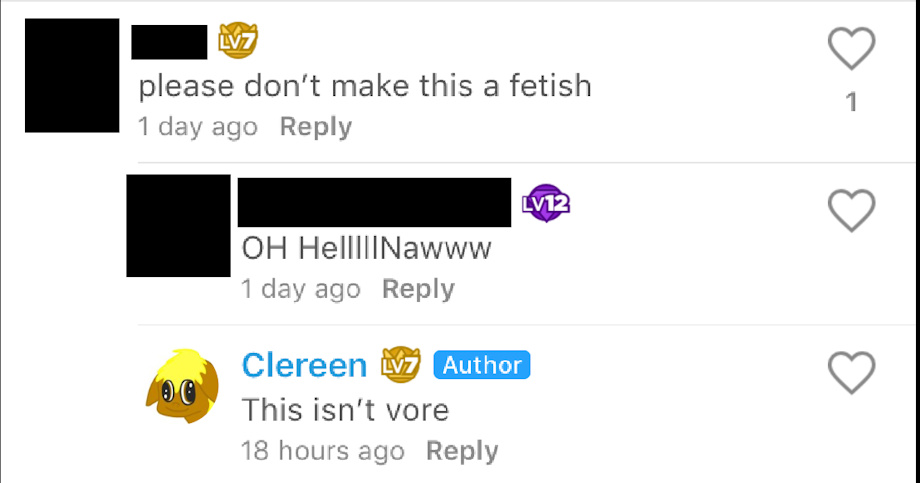Open Clereen's yellow-haired avatar
The width and height of the screenshot is (920, 483).
(x=182, y=386)
